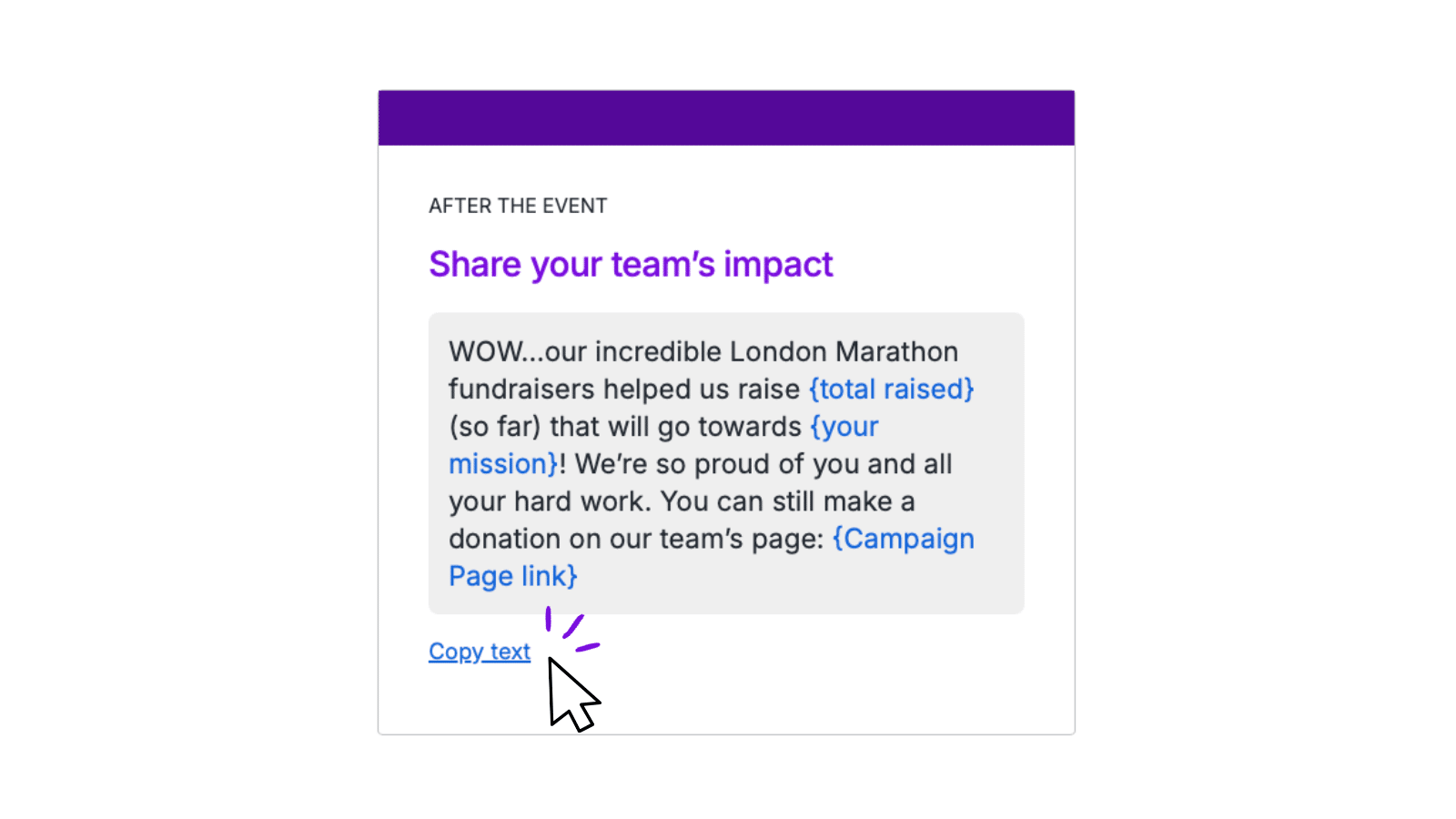This screenshot has height=819, width=1456.
Task: Click the purple header bar
Action: click(726, 117)
